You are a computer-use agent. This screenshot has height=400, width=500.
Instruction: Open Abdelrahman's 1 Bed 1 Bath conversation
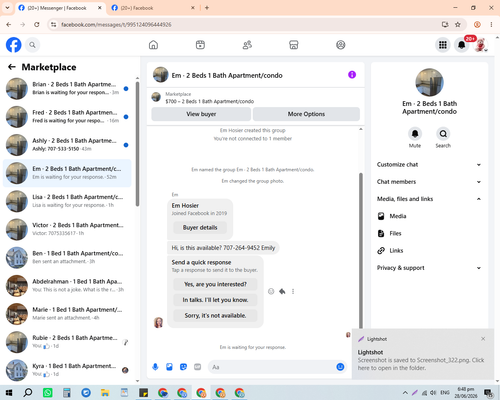(x=67, y=286)
